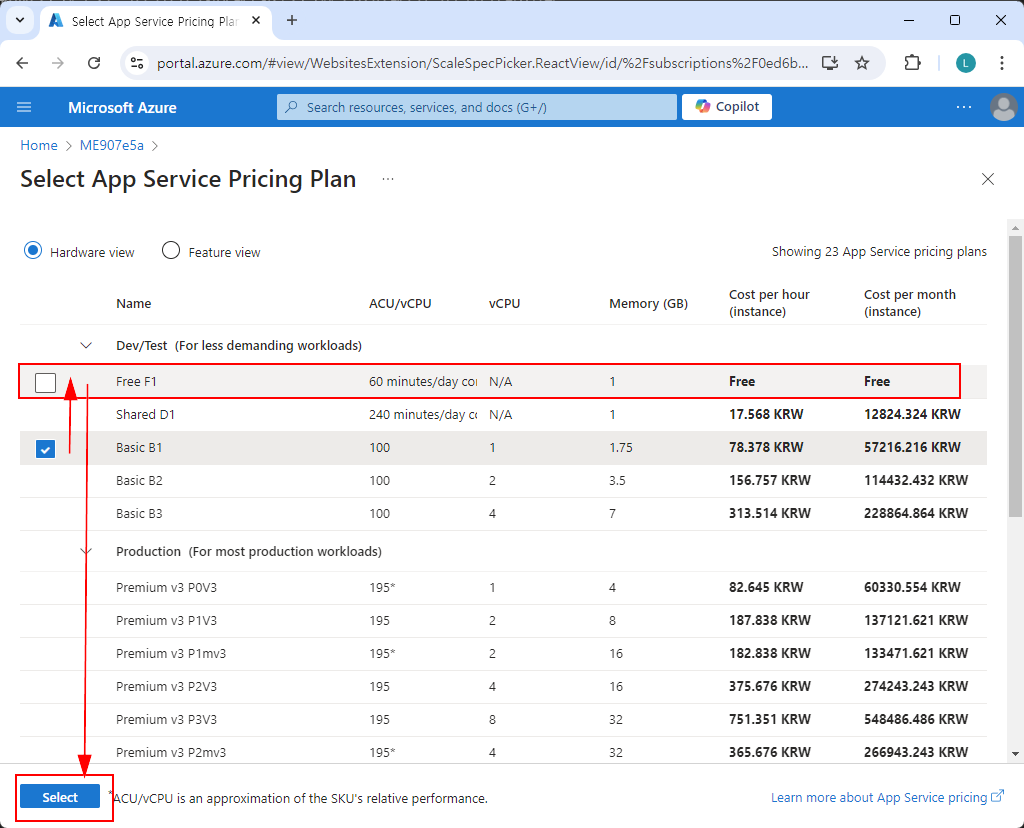Open the blade title ellipsis options
Screen dimensions: 1024x828
coord(388,179)
